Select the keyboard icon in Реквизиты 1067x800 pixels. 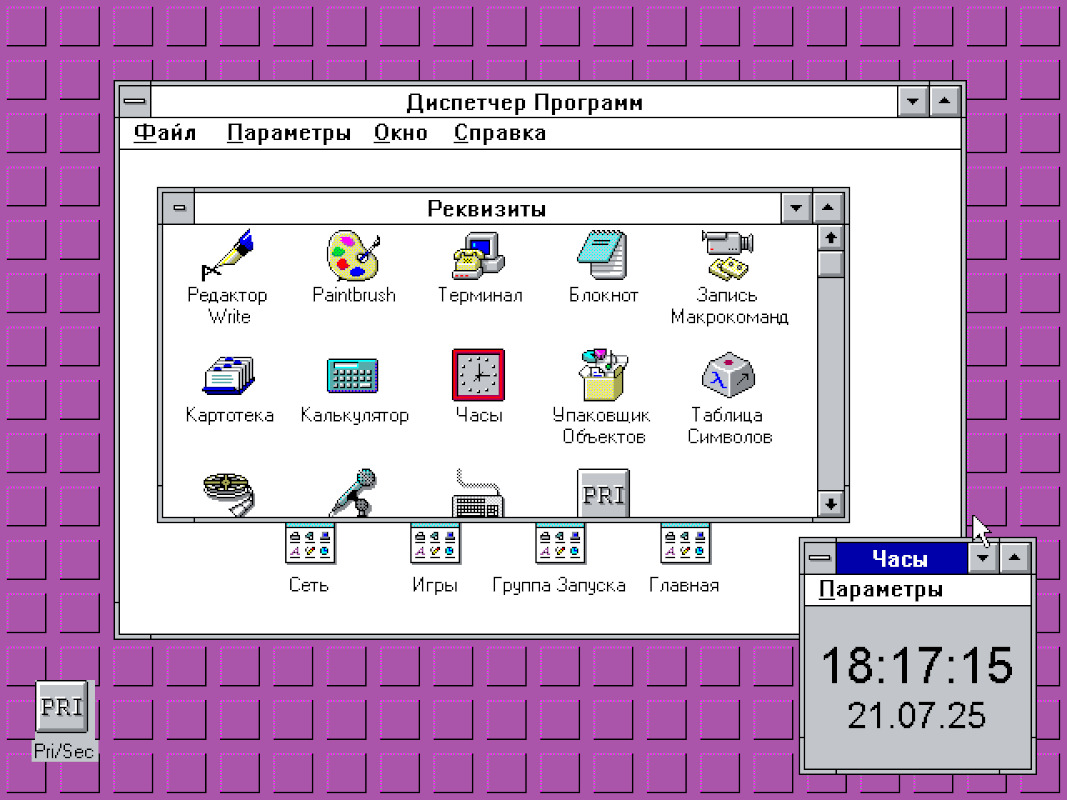point(478,493)
